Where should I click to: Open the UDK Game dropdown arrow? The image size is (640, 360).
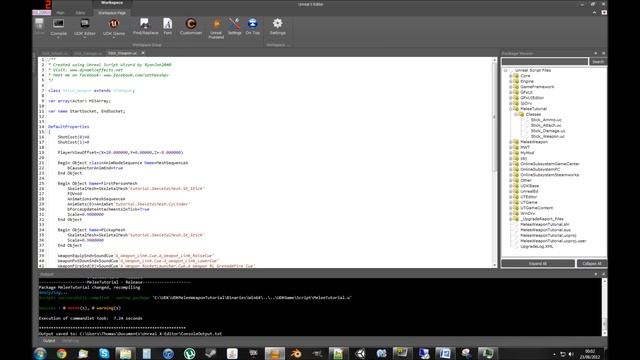114,38
